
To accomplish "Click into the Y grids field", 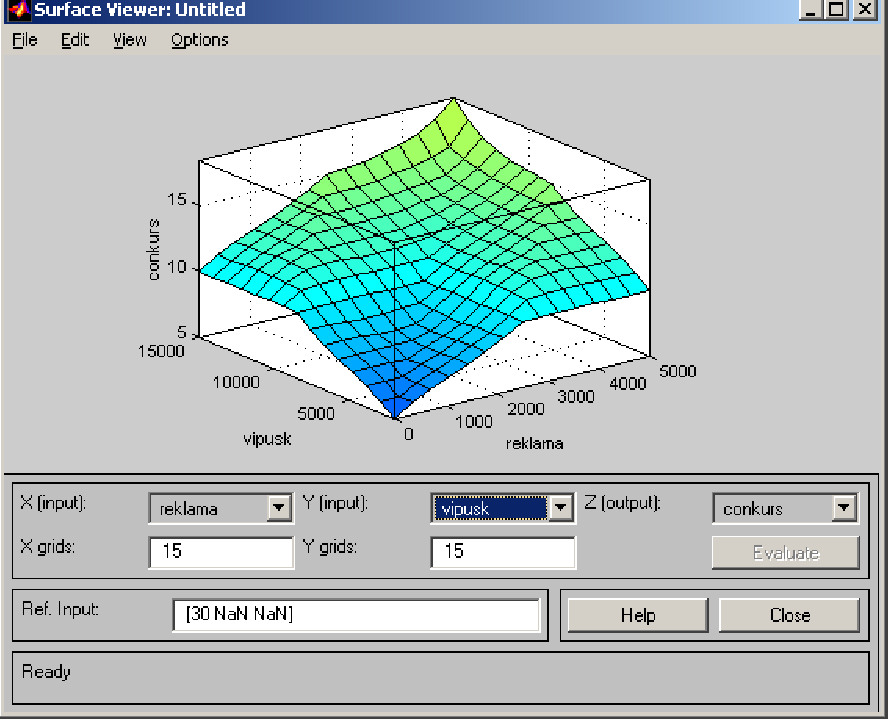I will click(503, 552).
